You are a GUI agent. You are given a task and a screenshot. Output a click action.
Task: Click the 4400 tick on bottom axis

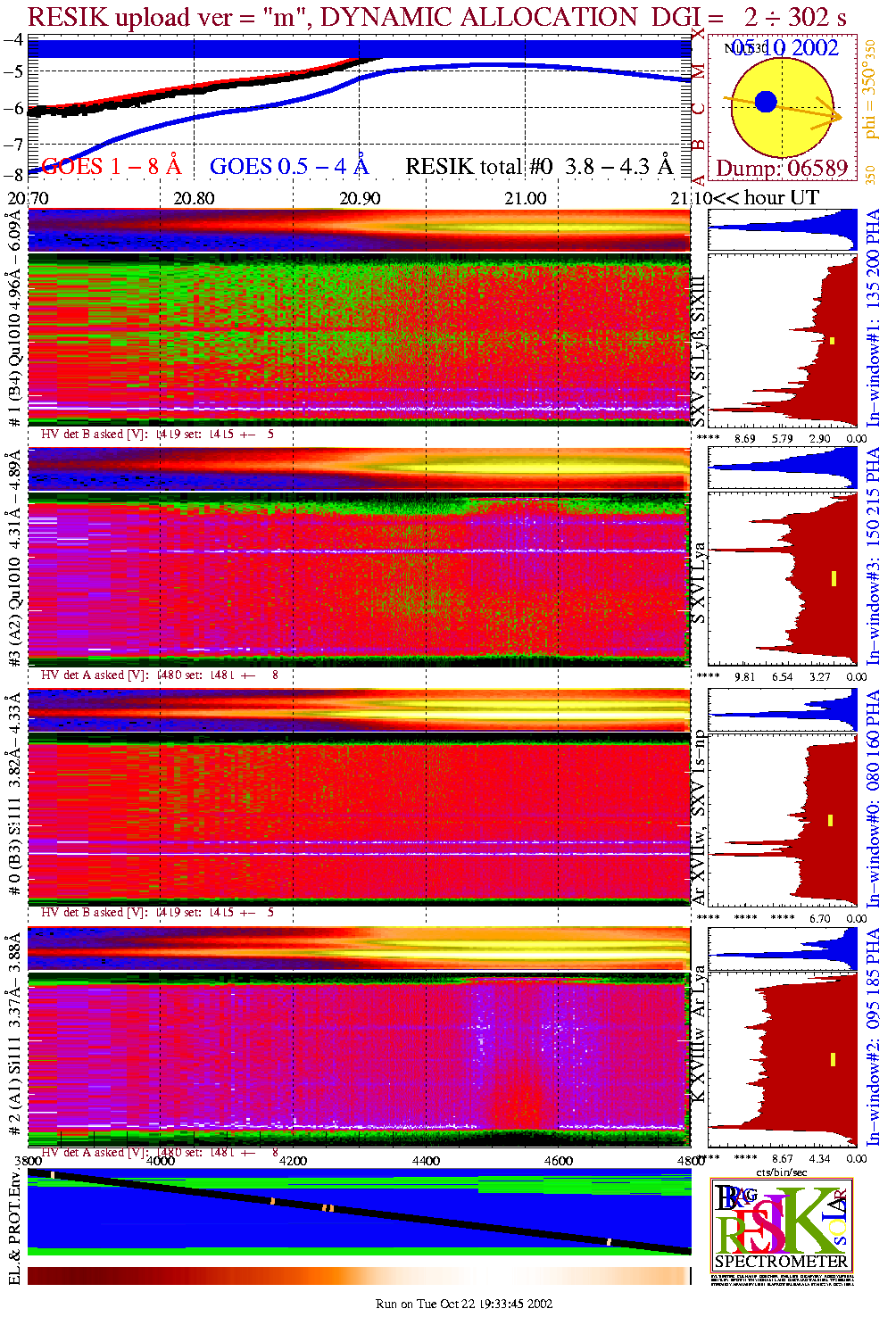tap(426, 1161)
